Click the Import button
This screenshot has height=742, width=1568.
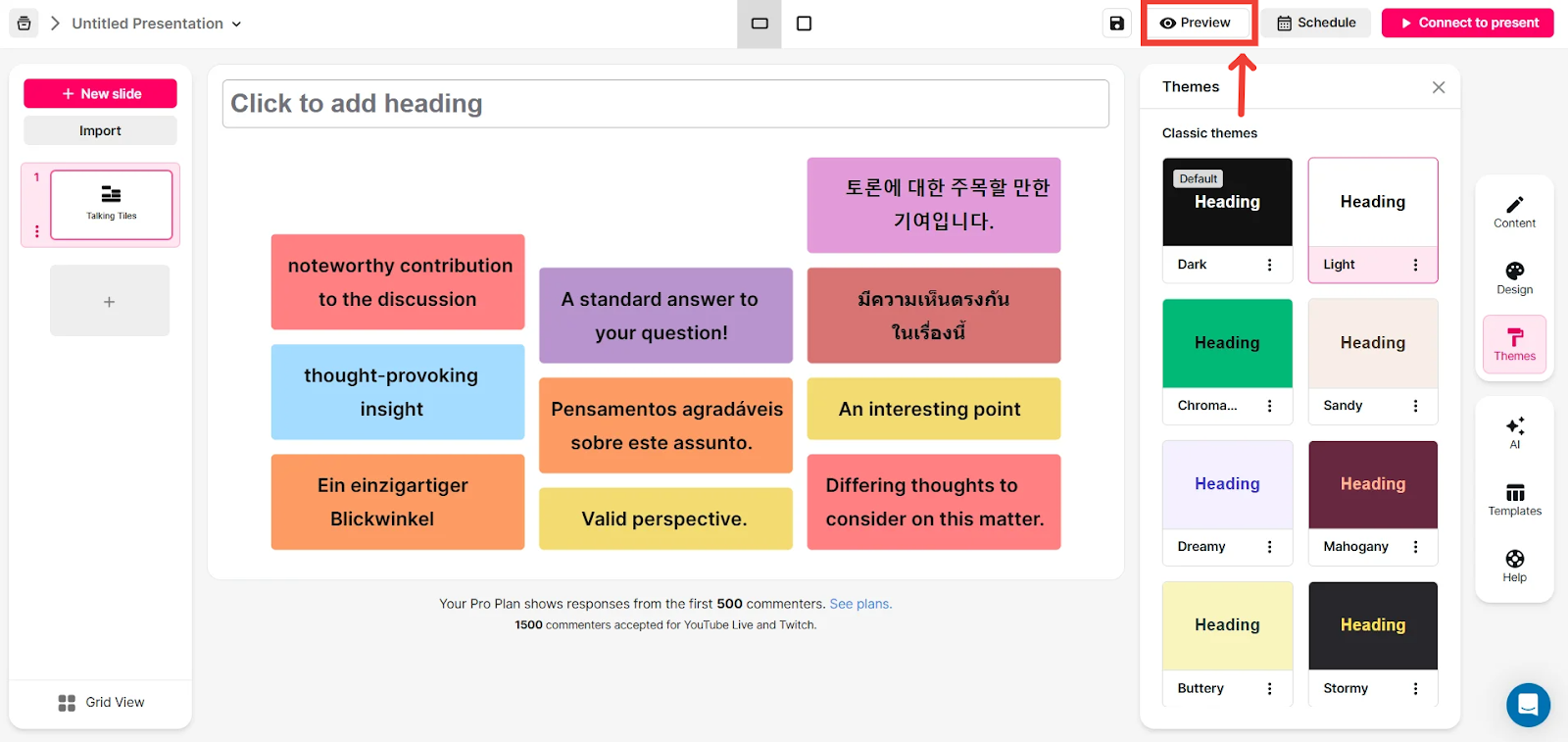[100, 130]
